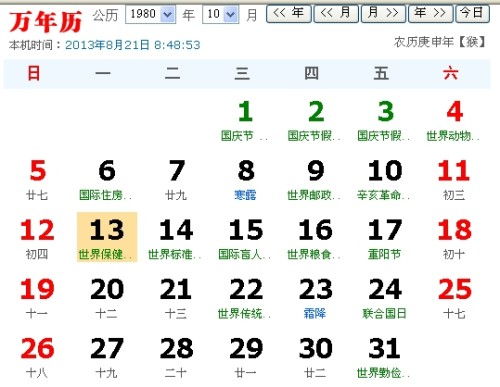The image size is (500, 387).
Task: Click the local time 2013年8月21日 text
Action: [132, 45]
